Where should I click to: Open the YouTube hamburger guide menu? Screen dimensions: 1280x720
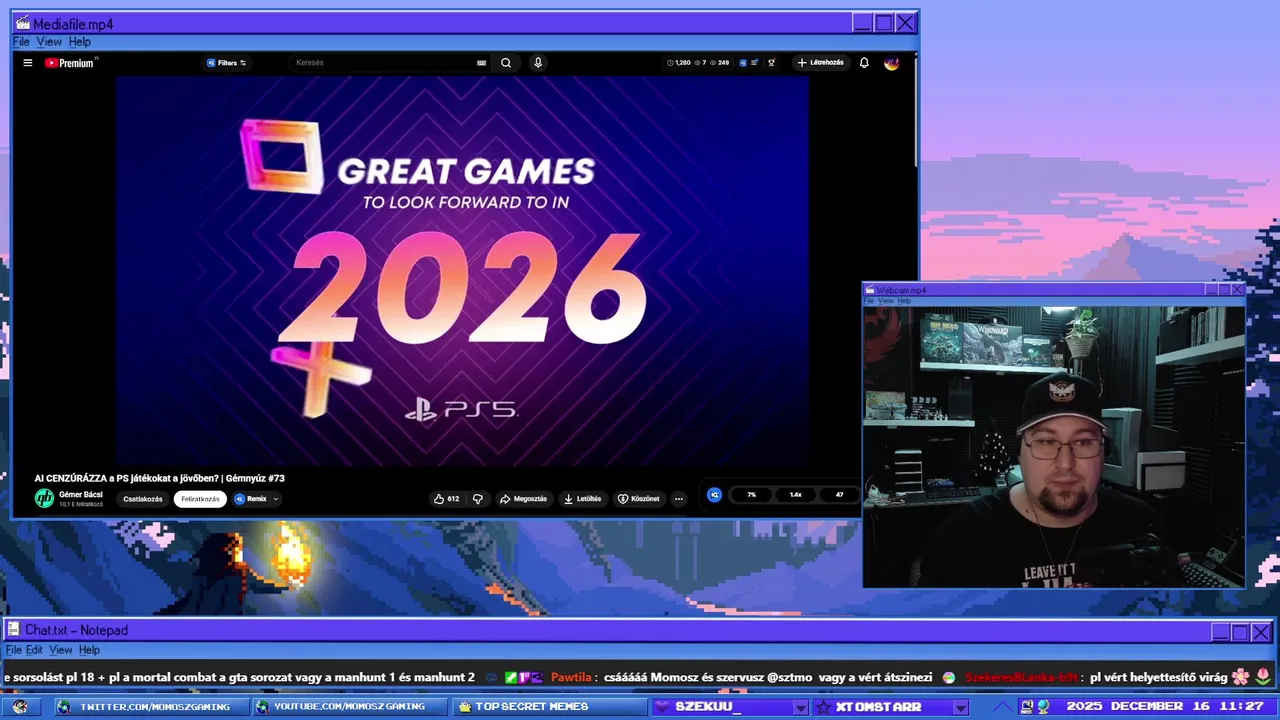coord(28,62)
